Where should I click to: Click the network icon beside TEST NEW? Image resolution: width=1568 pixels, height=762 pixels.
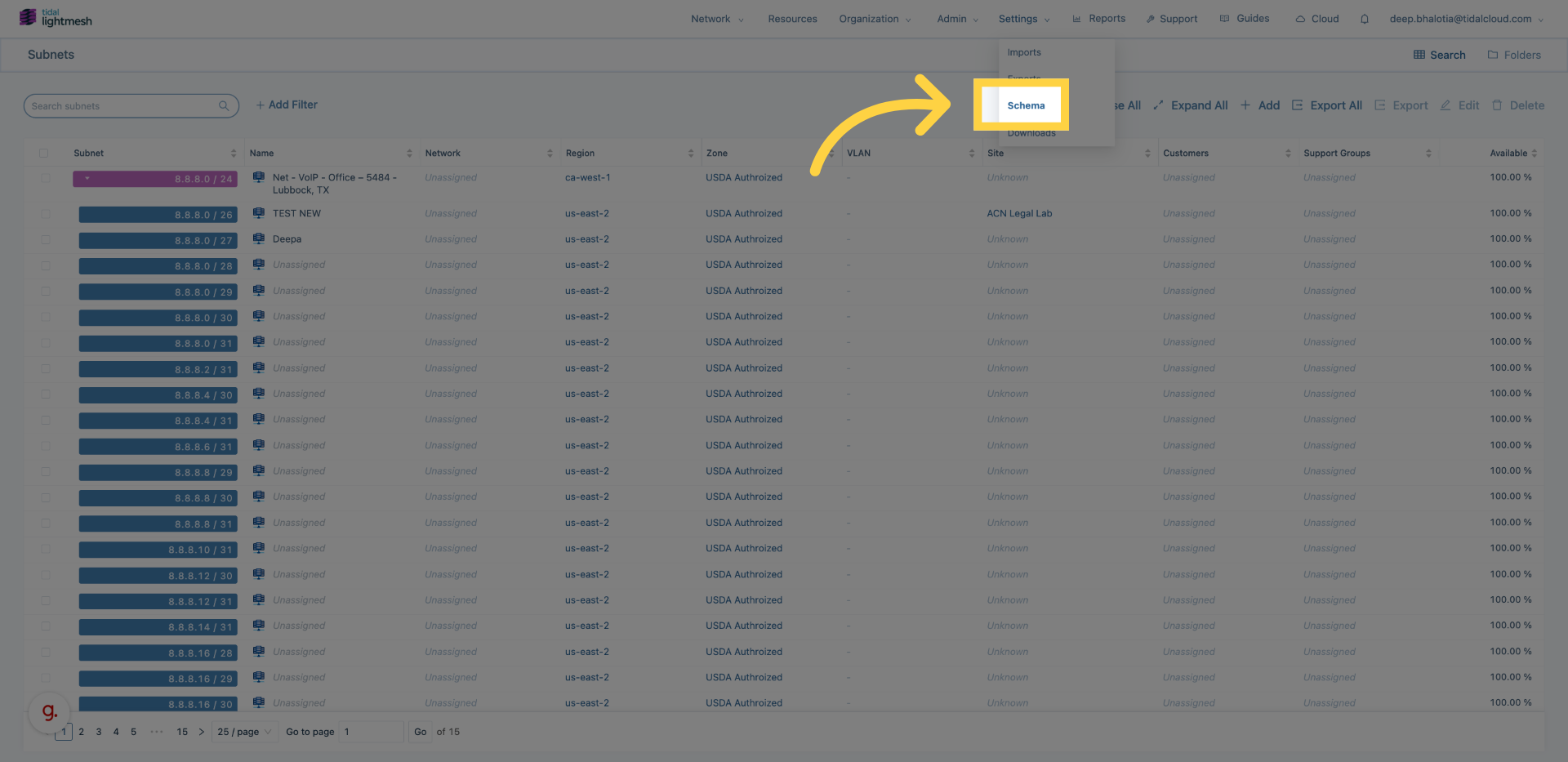click(259, 213)
